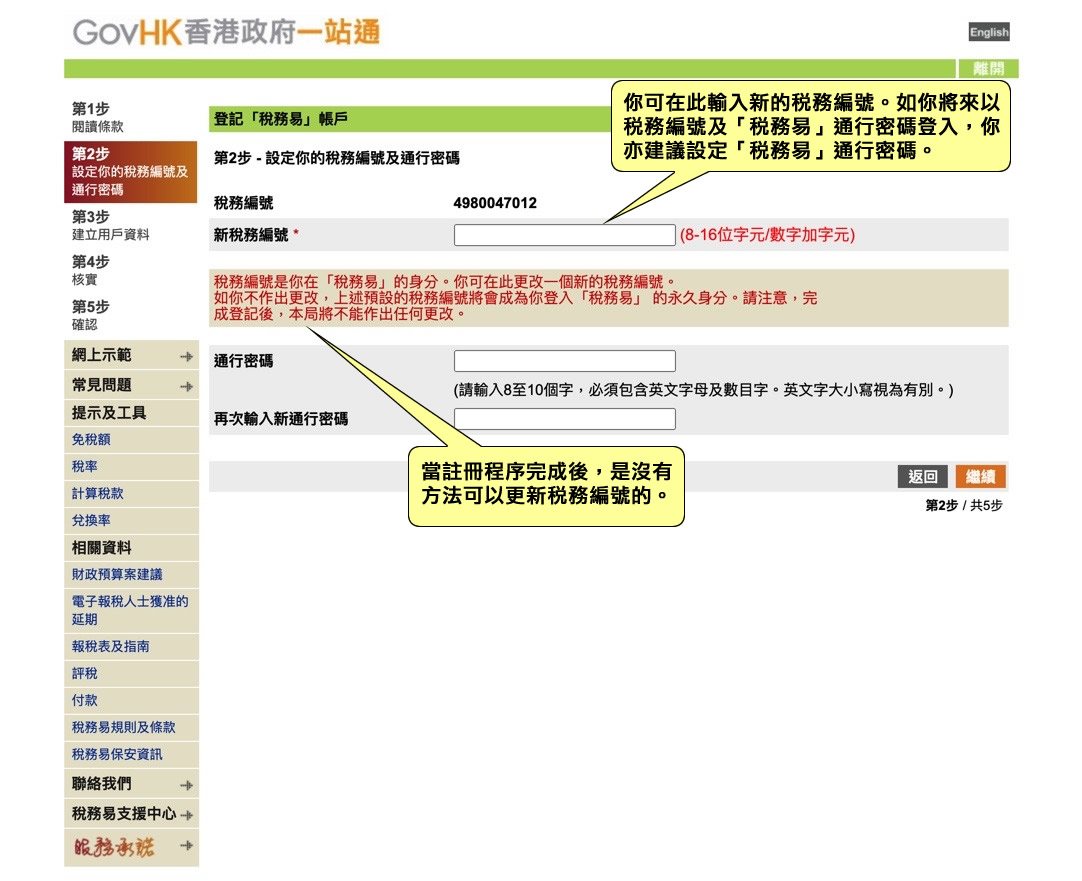The image size is (1082, 881).
Task: Open the 免稅額 link
Action: [91, 439]
